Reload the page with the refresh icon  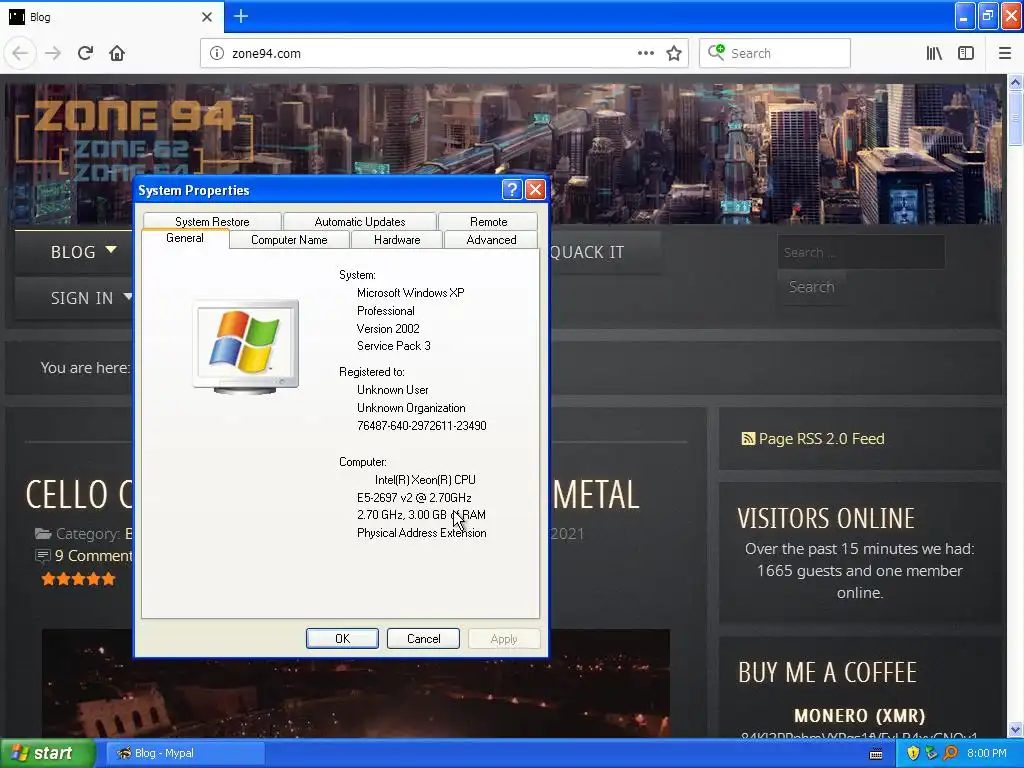85,53
